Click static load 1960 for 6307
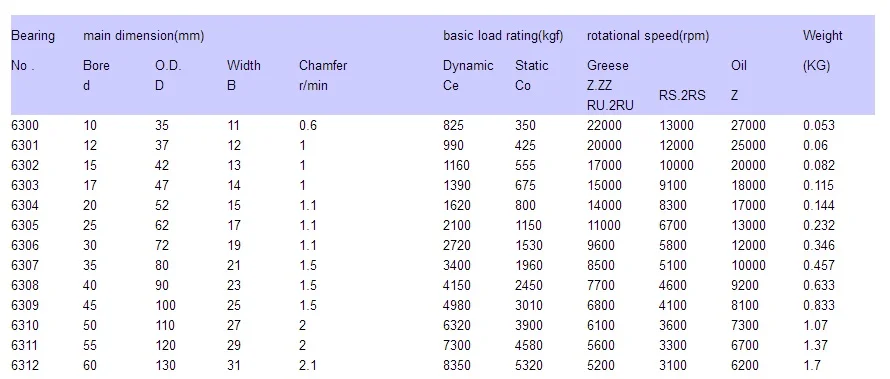Screen dimensions: 890x379 [528, 265]
